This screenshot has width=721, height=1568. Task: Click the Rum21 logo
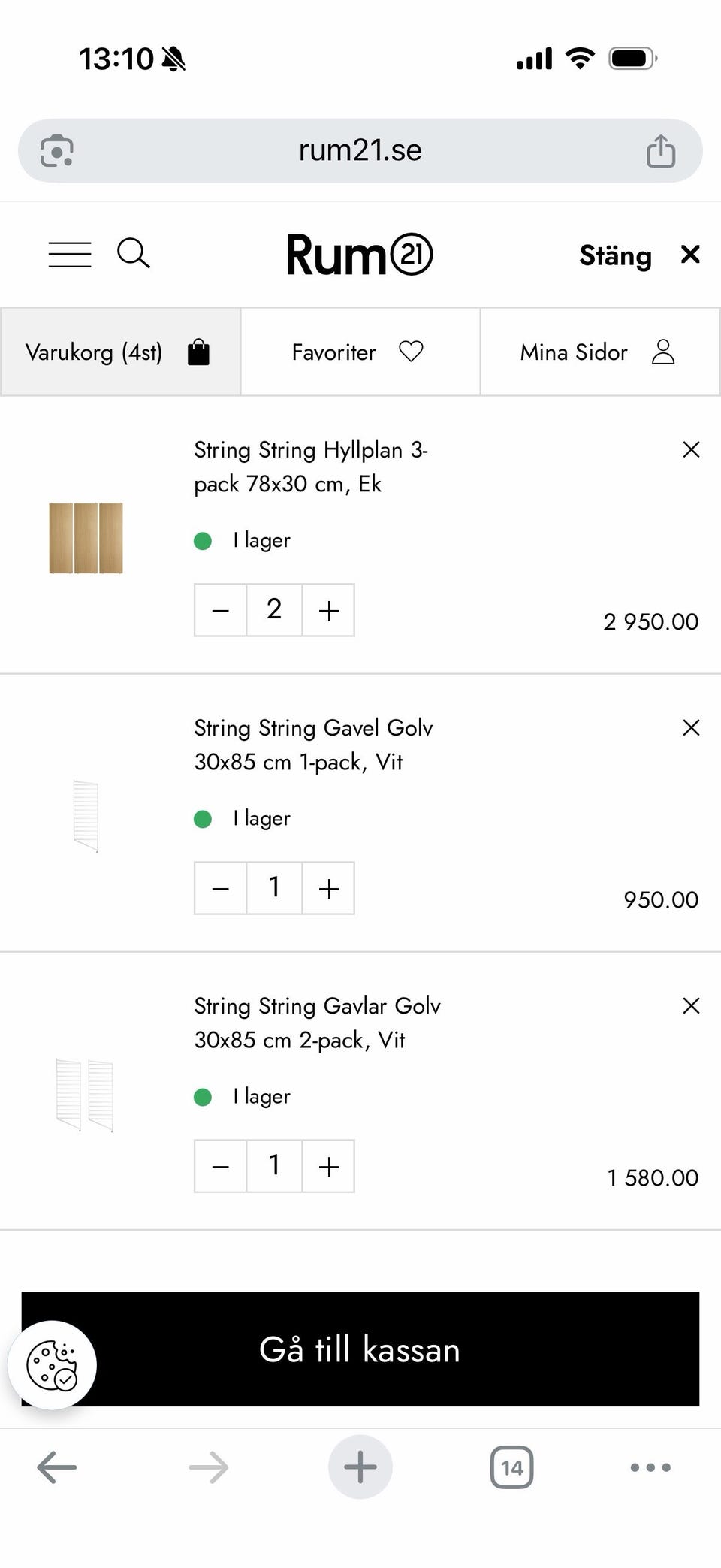pos(360,255)
